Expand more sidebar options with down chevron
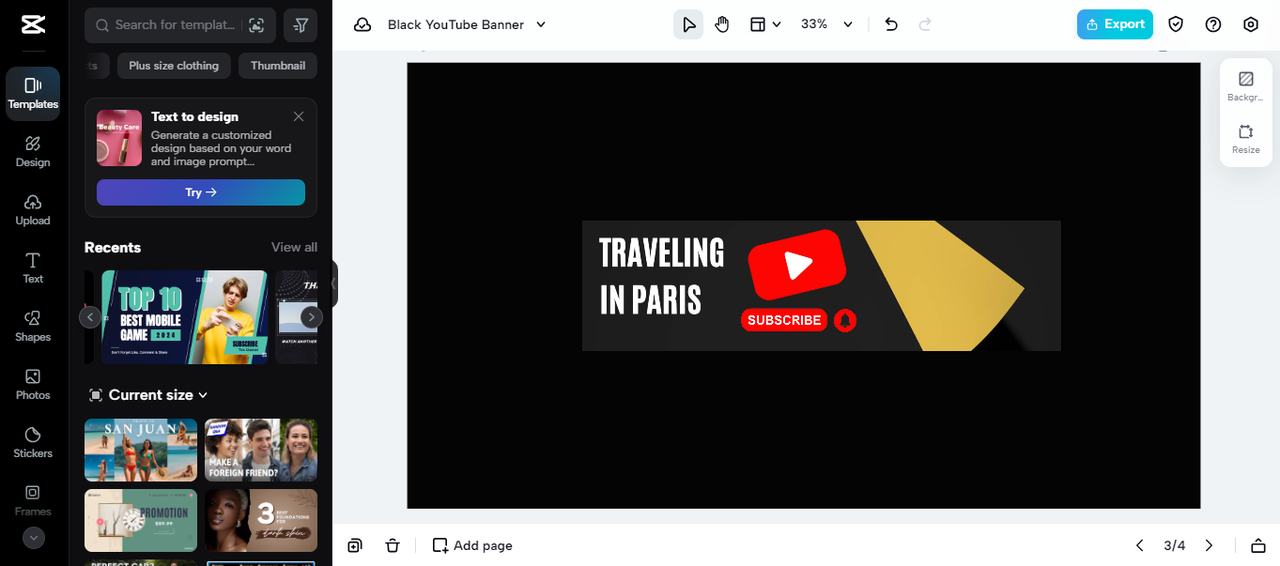 tap(34, 538)
